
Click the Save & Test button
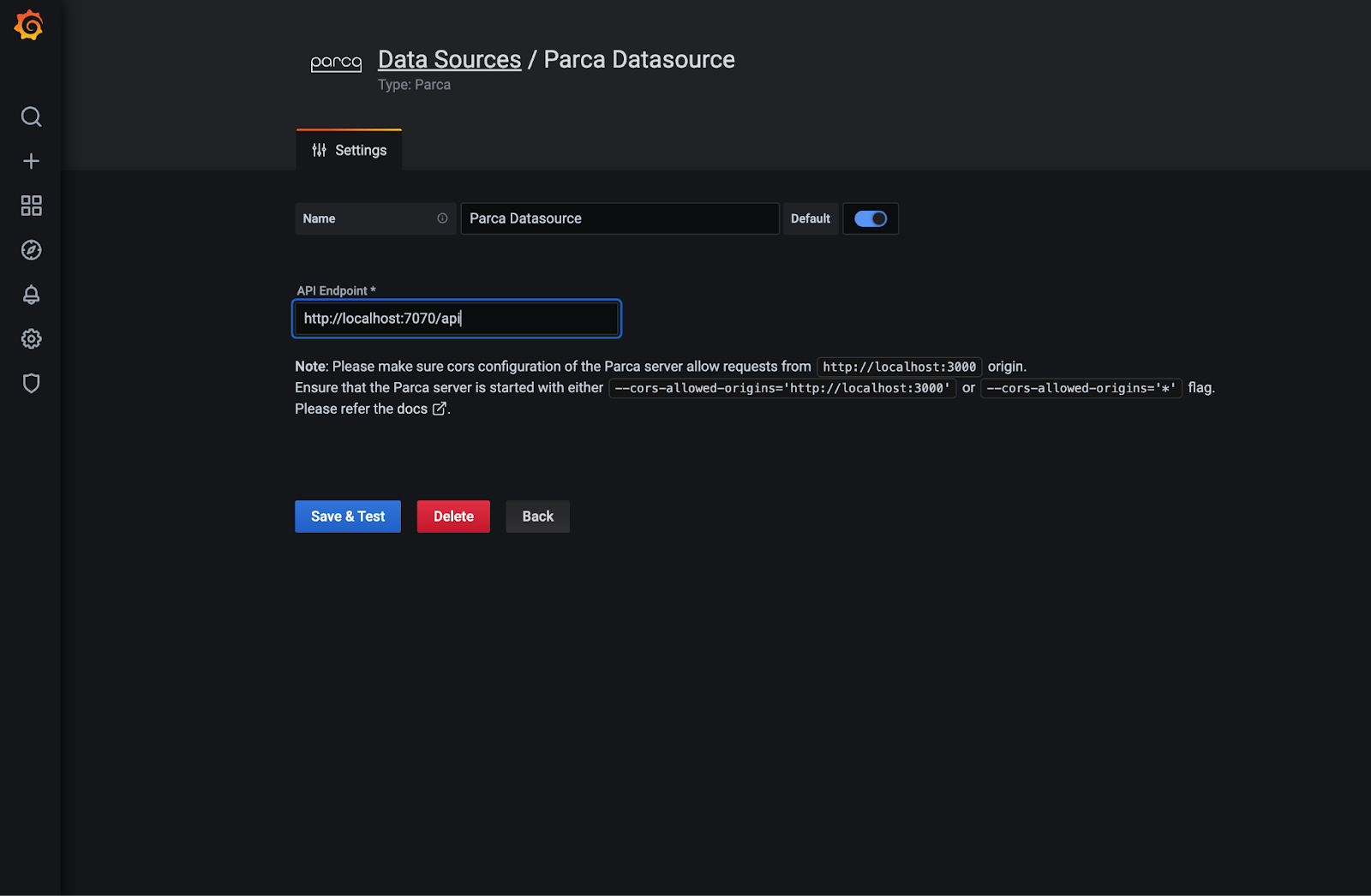pos(348,517)
